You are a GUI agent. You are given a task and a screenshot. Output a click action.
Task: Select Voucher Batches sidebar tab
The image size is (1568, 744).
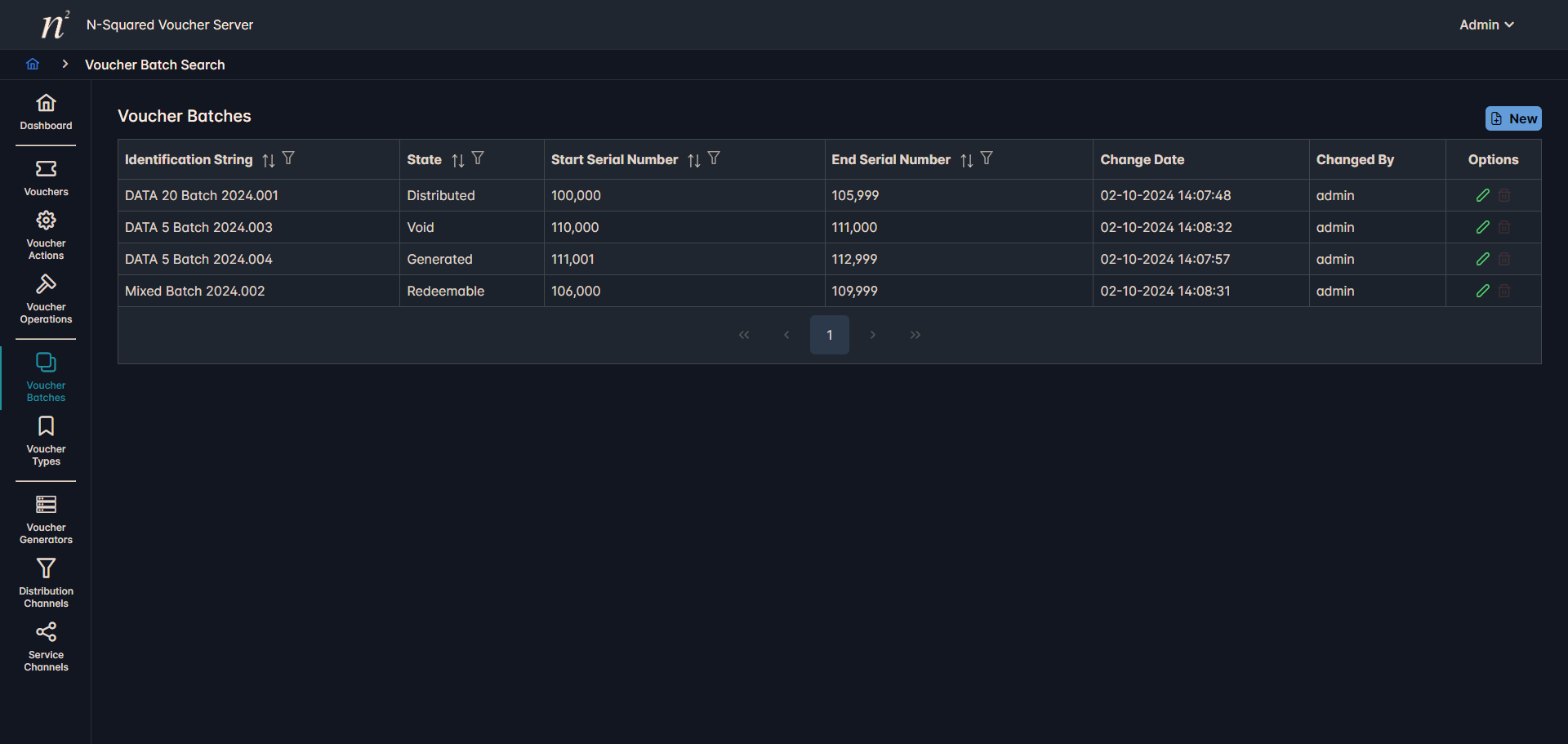pyautogui.click(x=46, y=376)
